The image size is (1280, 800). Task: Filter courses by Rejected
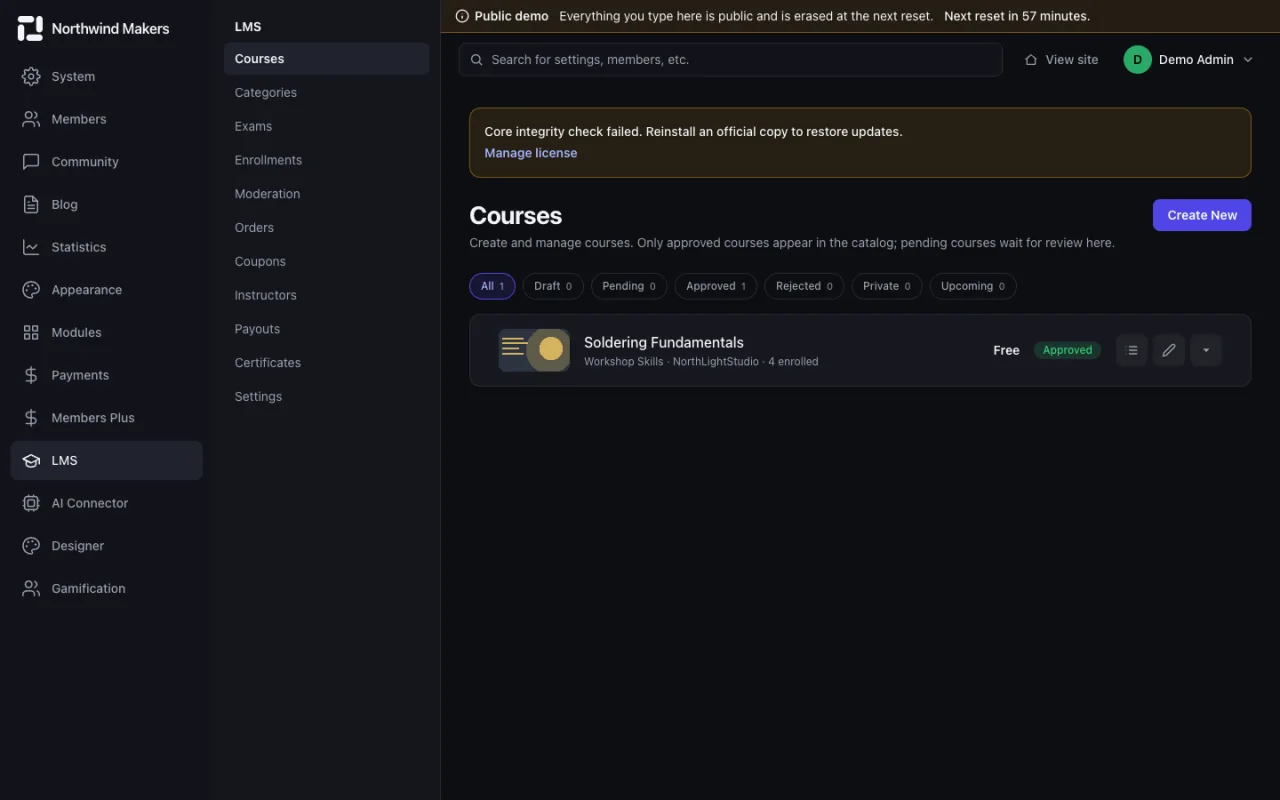pos(804,286)
